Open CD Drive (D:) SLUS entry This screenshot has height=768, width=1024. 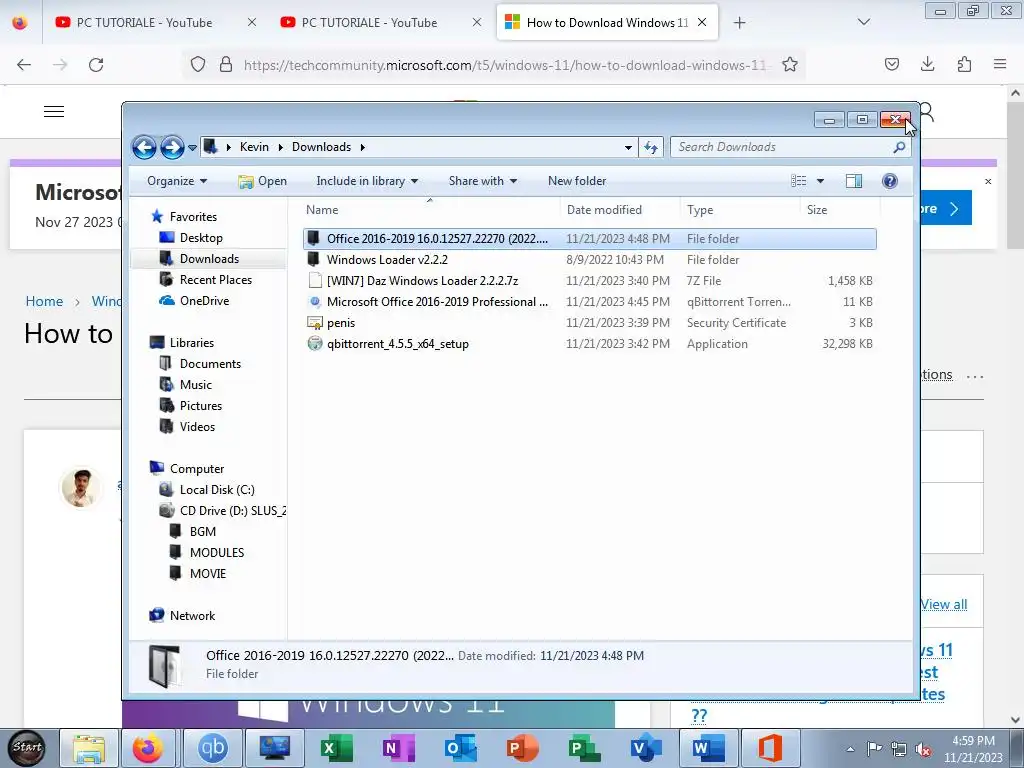232,511
